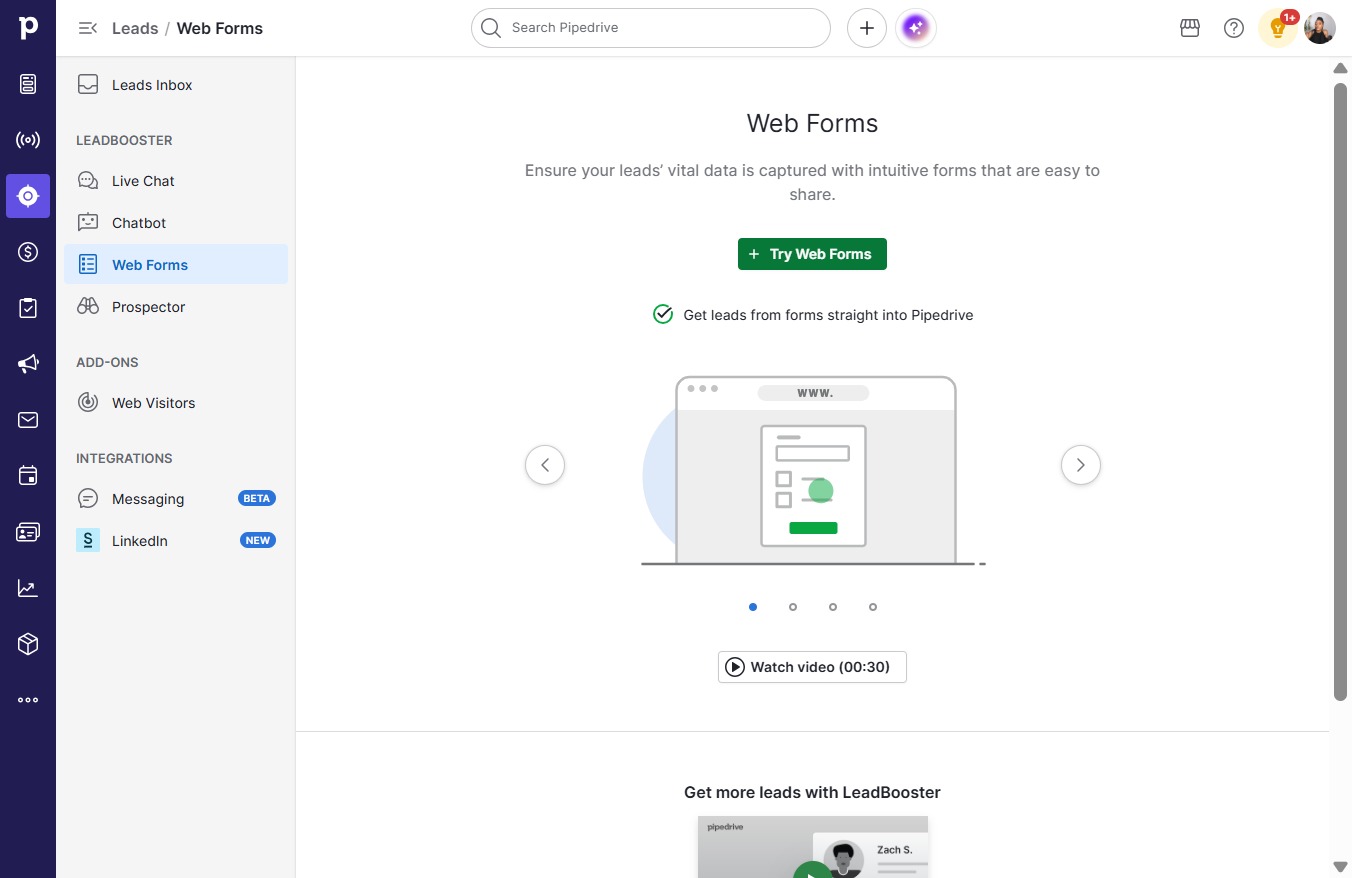The image size is (1352, 878).
Task: Click the "Web Forms" breadcrumb text
Action: point(220,28)
